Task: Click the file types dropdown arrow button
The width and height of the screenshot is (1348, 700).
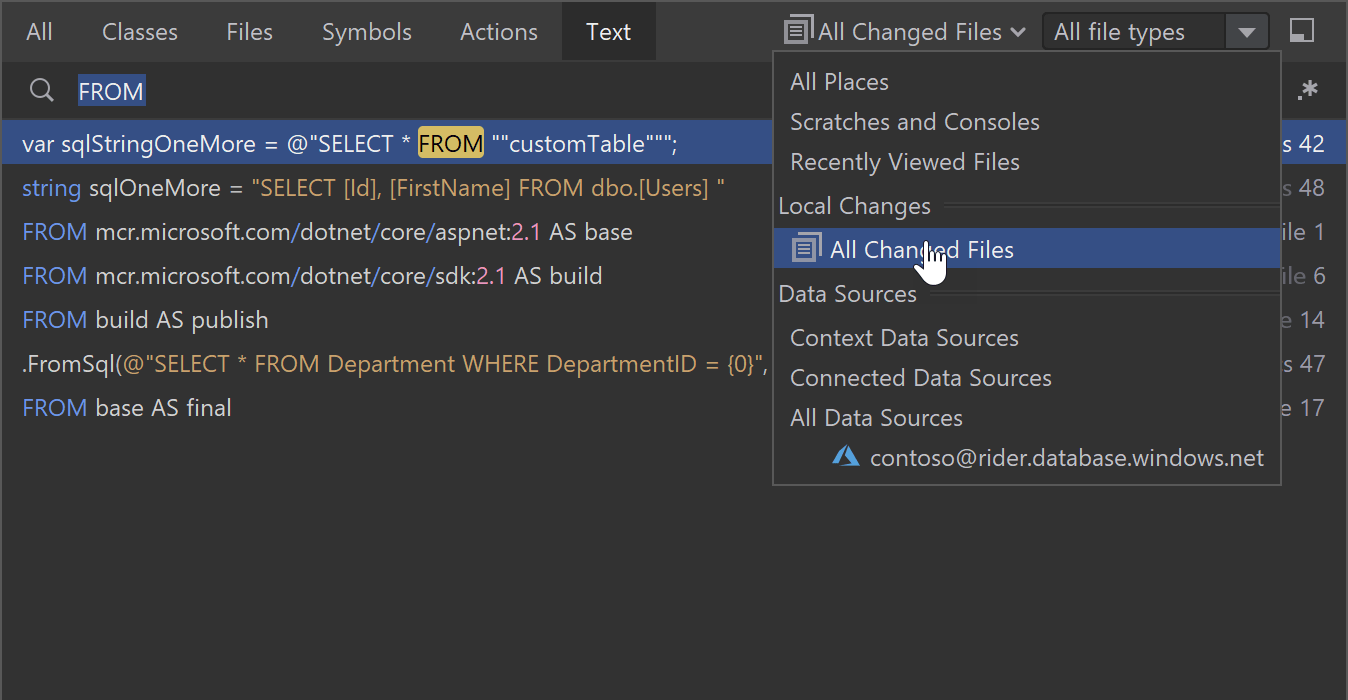Action: 1246,32
